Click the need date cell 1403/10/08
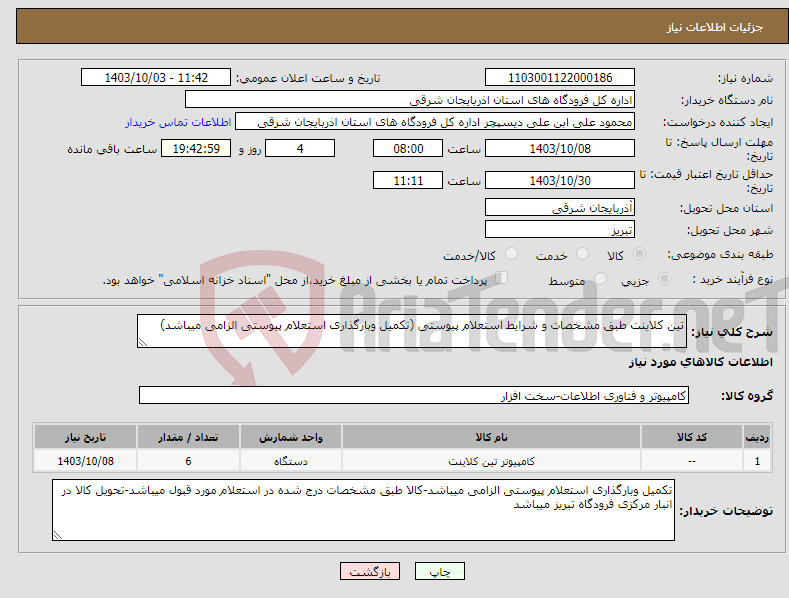The image size is (789, 598). tap(86, 461)
